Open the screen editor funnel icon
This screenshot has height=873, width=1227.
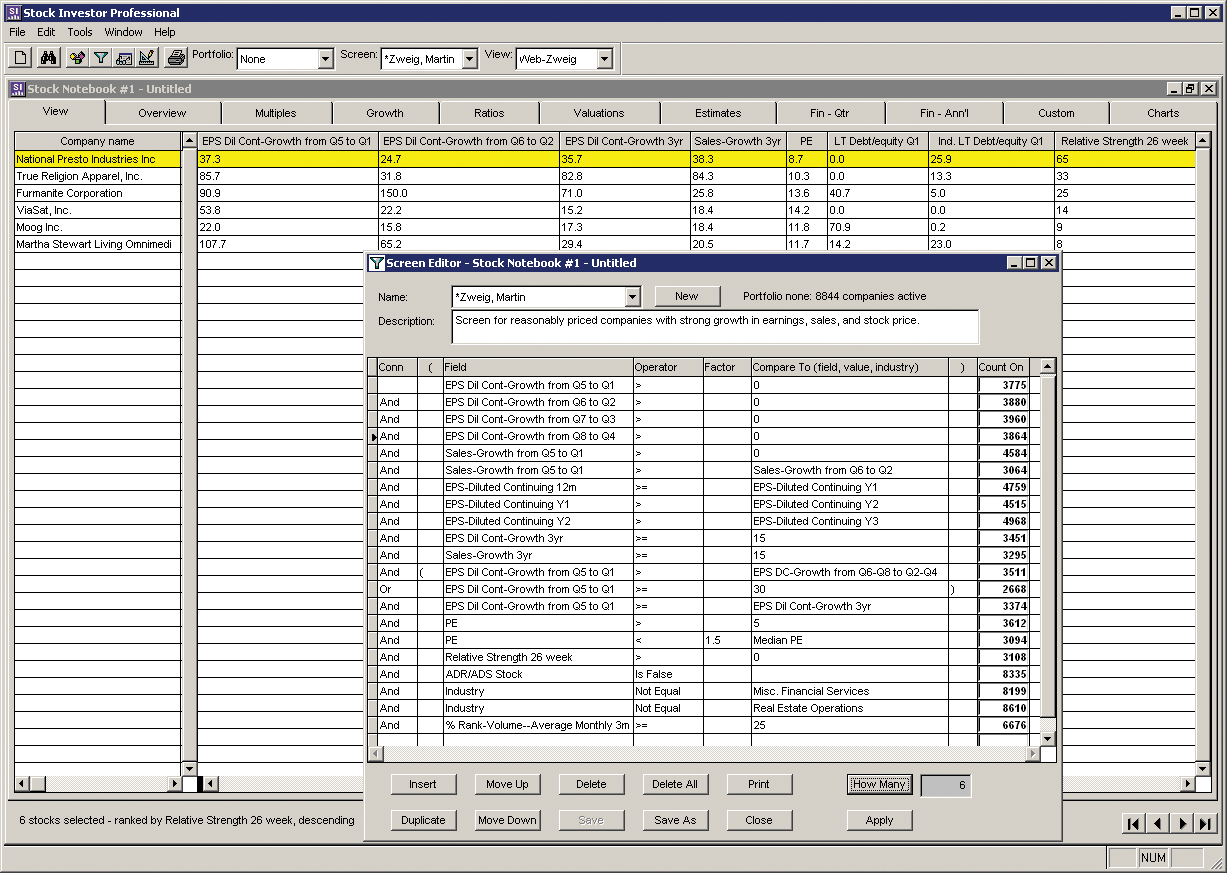[x=100, y=58]
